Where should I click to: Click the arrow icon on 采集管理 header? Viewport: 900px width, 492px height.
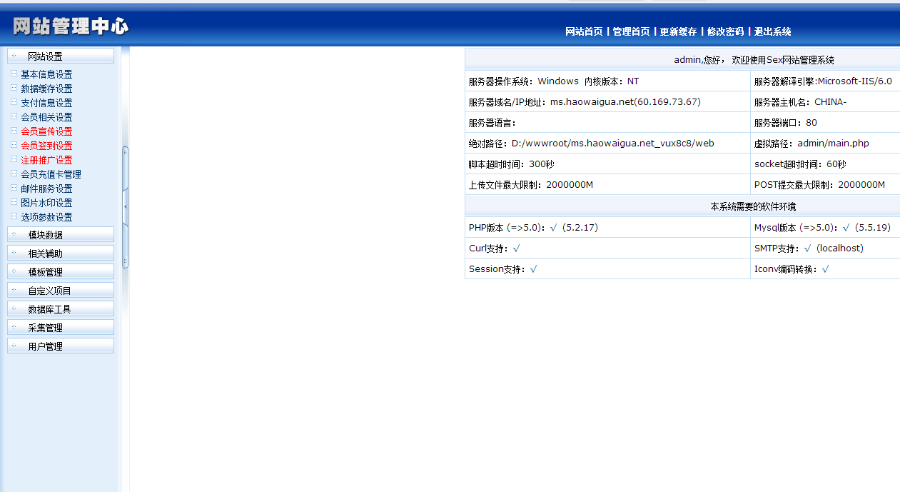click(14, 327)
